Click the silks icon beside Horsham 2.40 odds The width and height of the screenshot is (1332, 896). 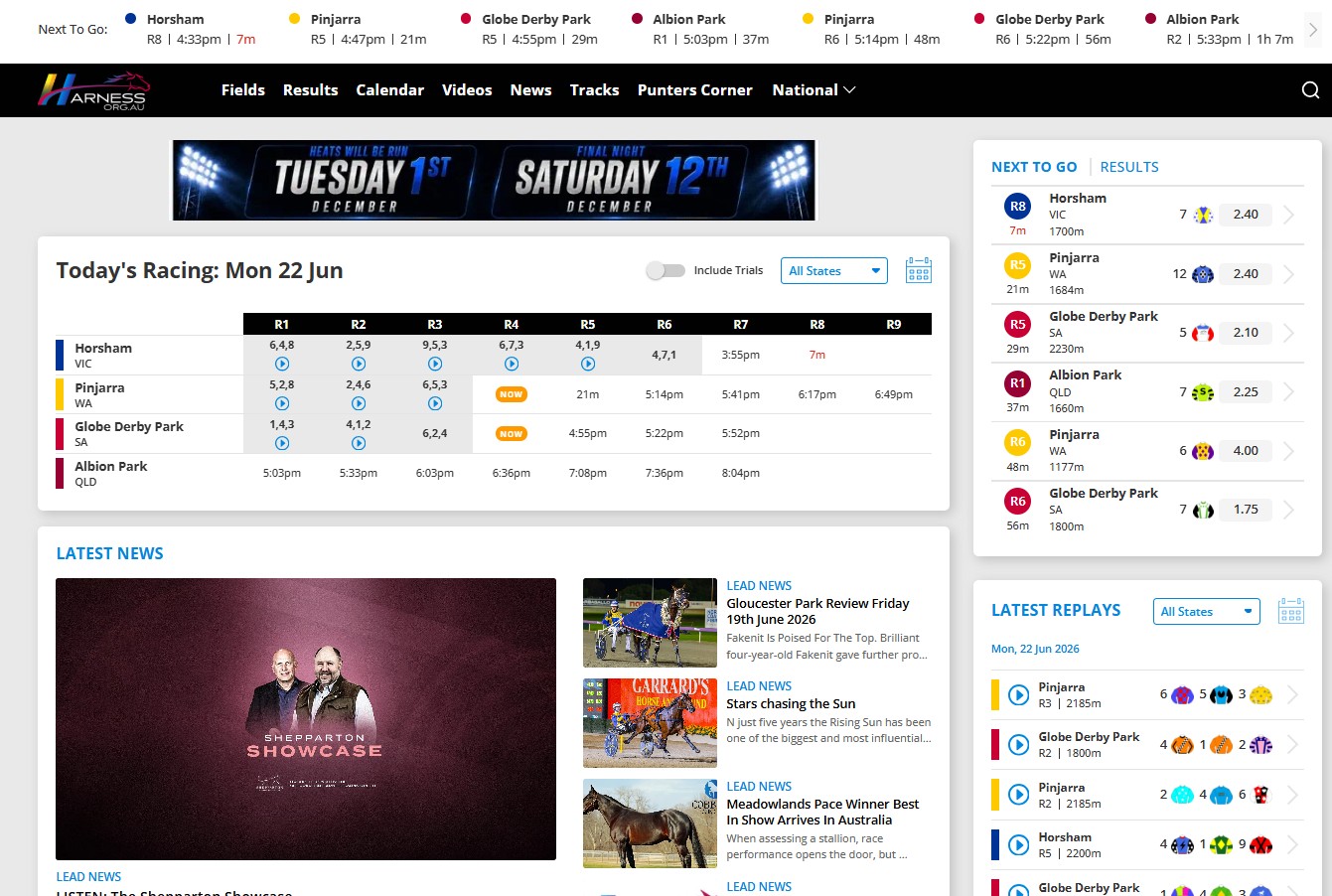pyautogui.click(x=1203, y=215)
